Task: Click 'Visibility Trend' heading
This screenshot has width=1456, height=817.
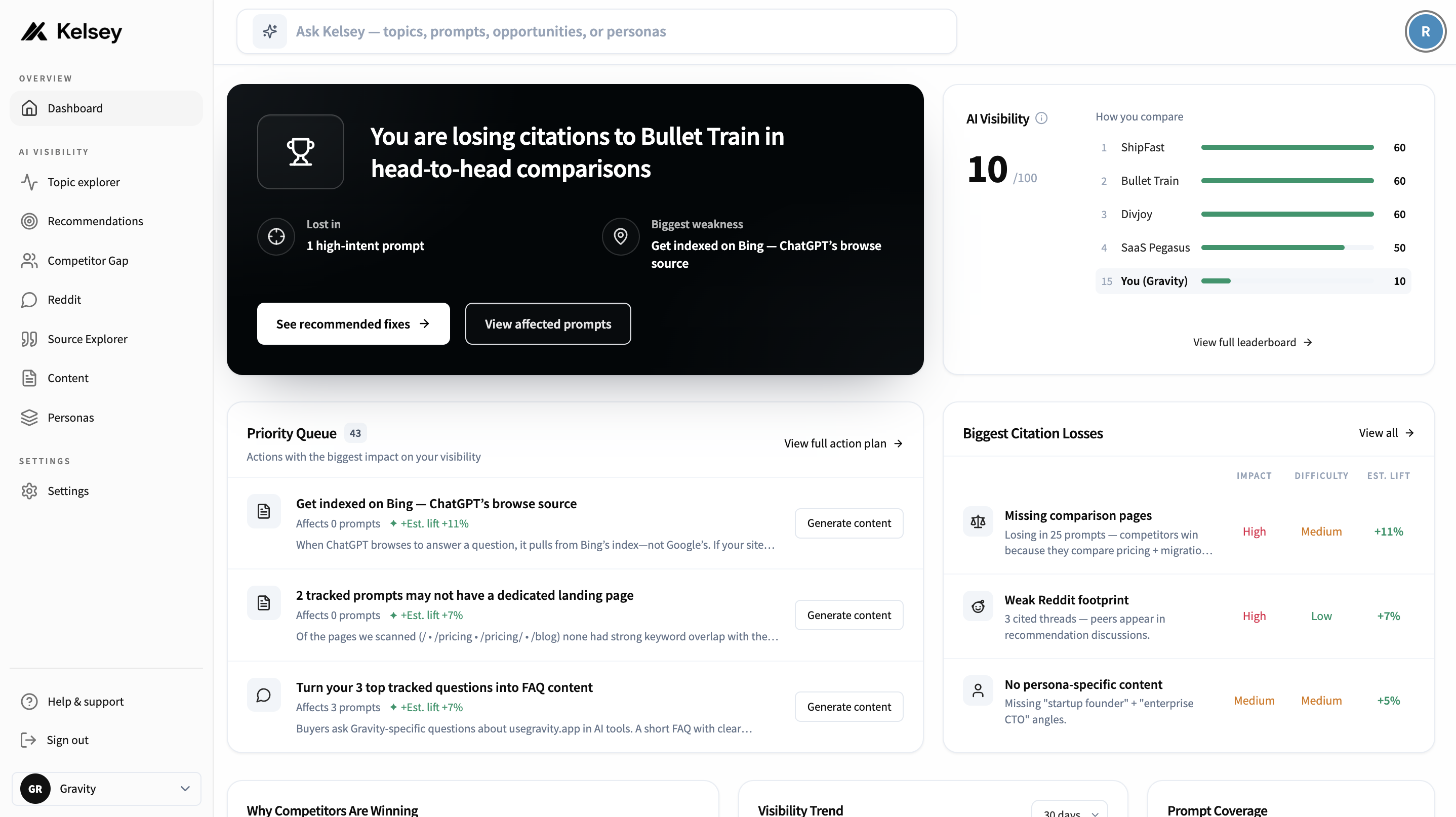Action: tap(800, 809)
